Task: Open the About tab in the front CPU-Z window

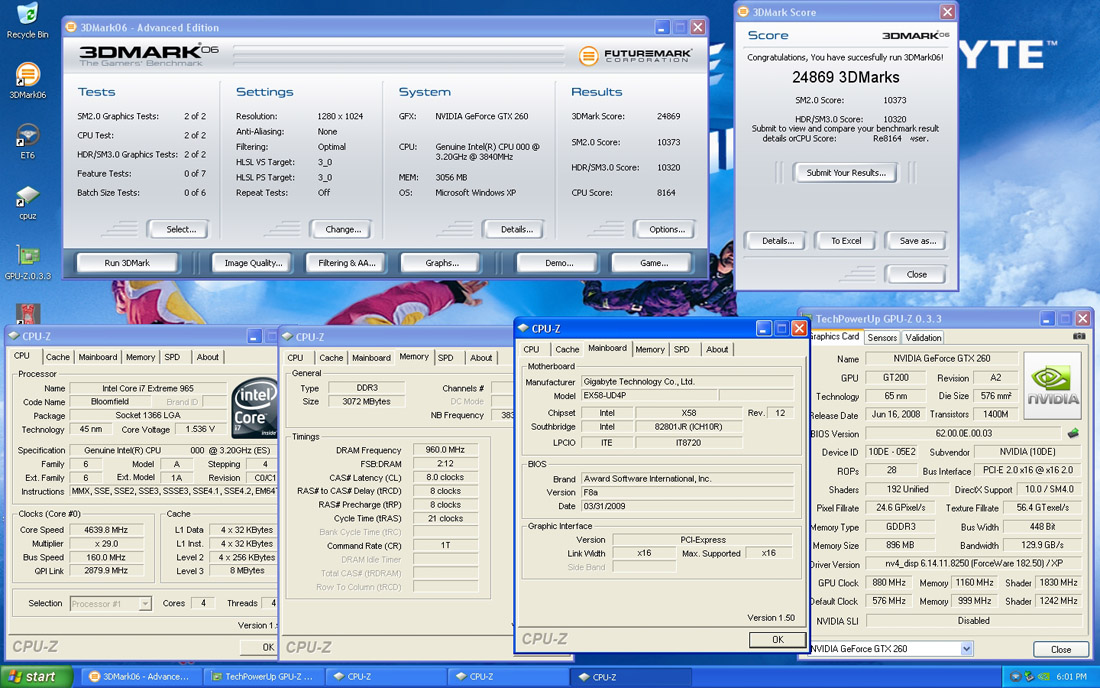Action: click(717, 349)
